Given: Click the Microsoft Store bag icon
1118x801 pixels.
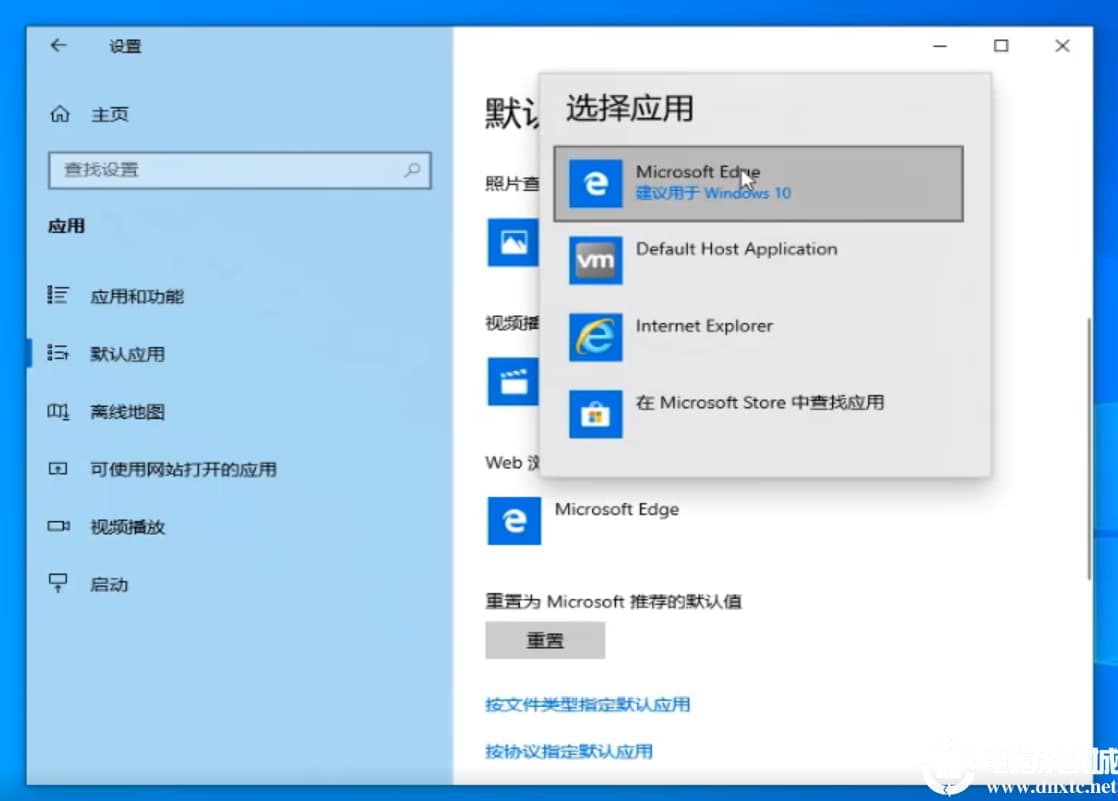Looking at the screenshot, I should pos(595,414).
